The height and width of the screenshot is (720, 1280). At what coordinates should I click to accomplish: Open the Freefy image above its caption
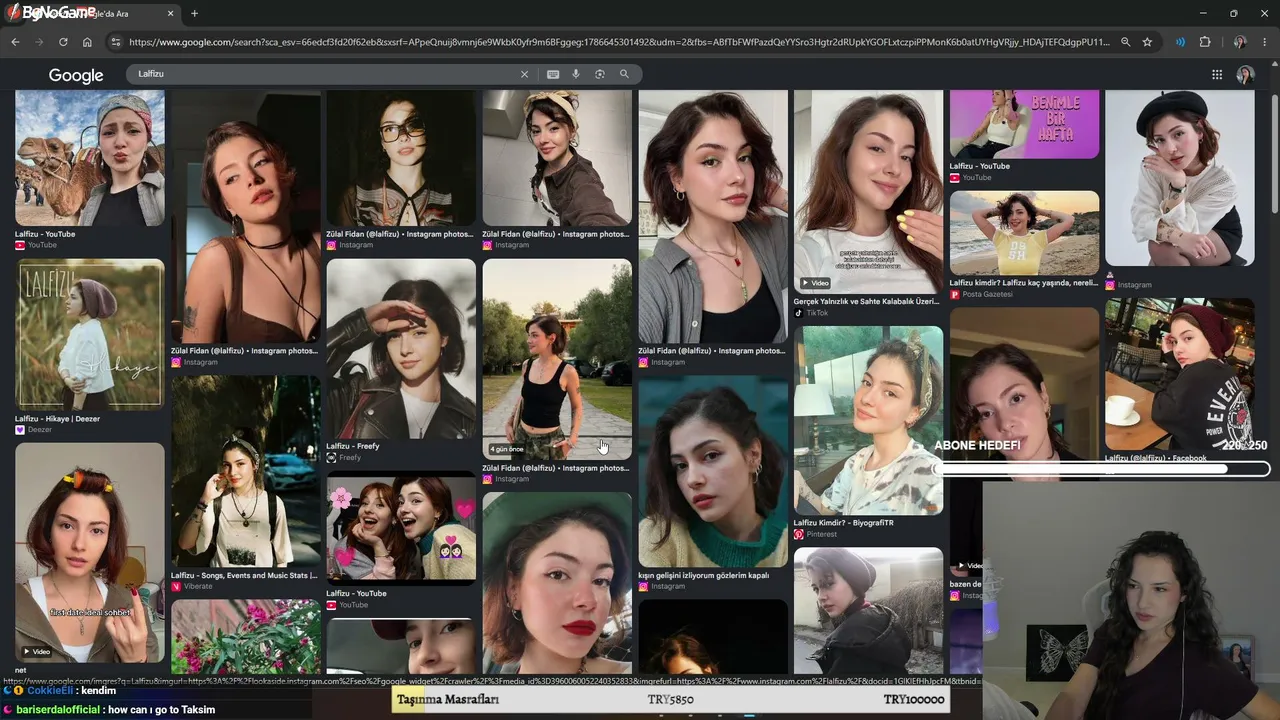coord(401,349)
